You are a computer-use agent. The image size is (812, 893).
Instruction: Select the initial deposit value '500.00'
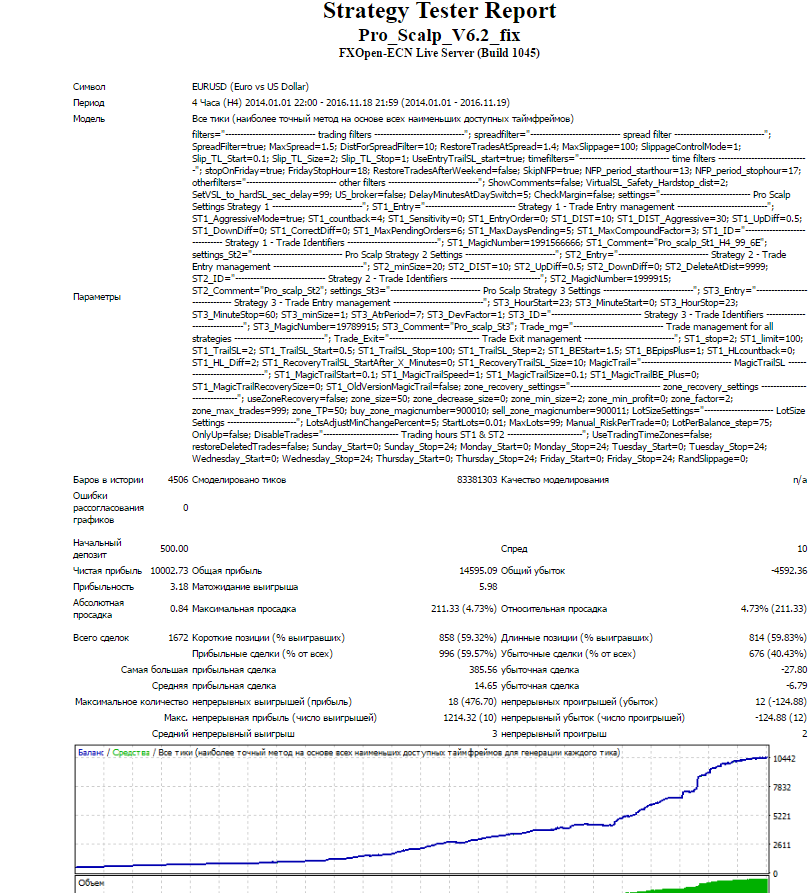point(174,549)
